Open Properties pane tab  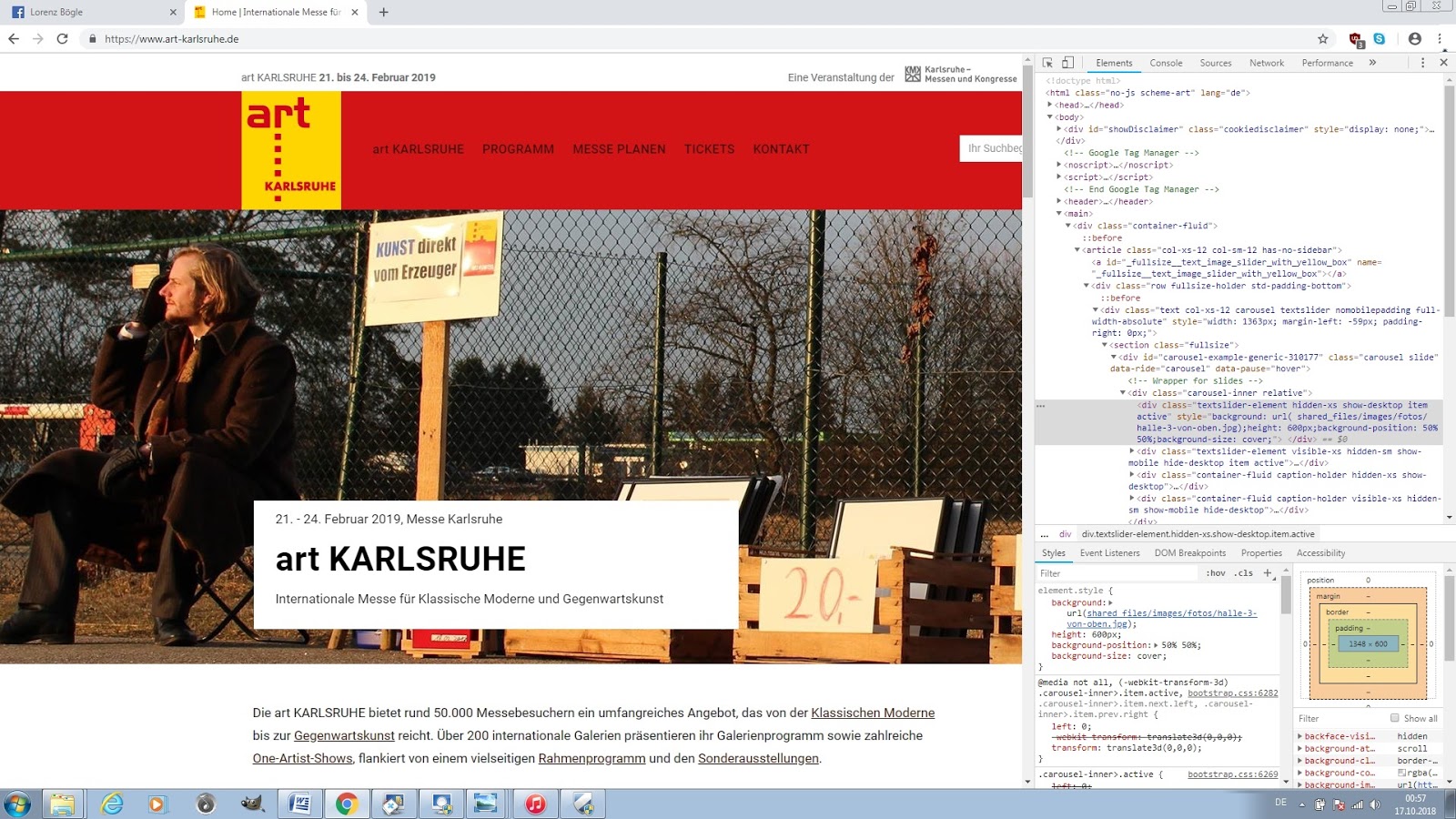1261,553
